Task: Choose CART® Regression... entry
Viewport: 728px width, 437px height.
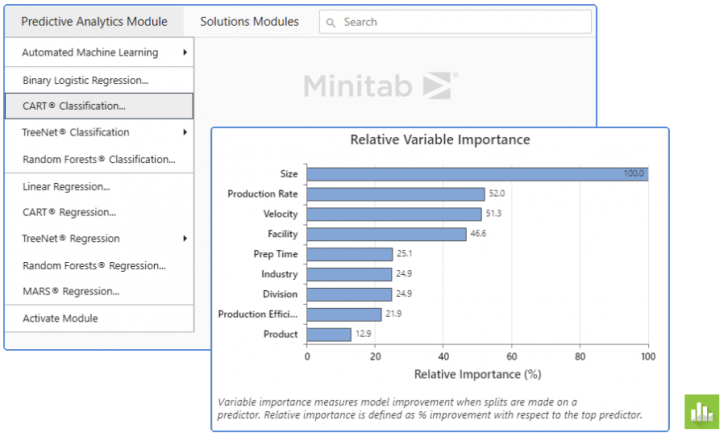Action: (x=99, y=212)
